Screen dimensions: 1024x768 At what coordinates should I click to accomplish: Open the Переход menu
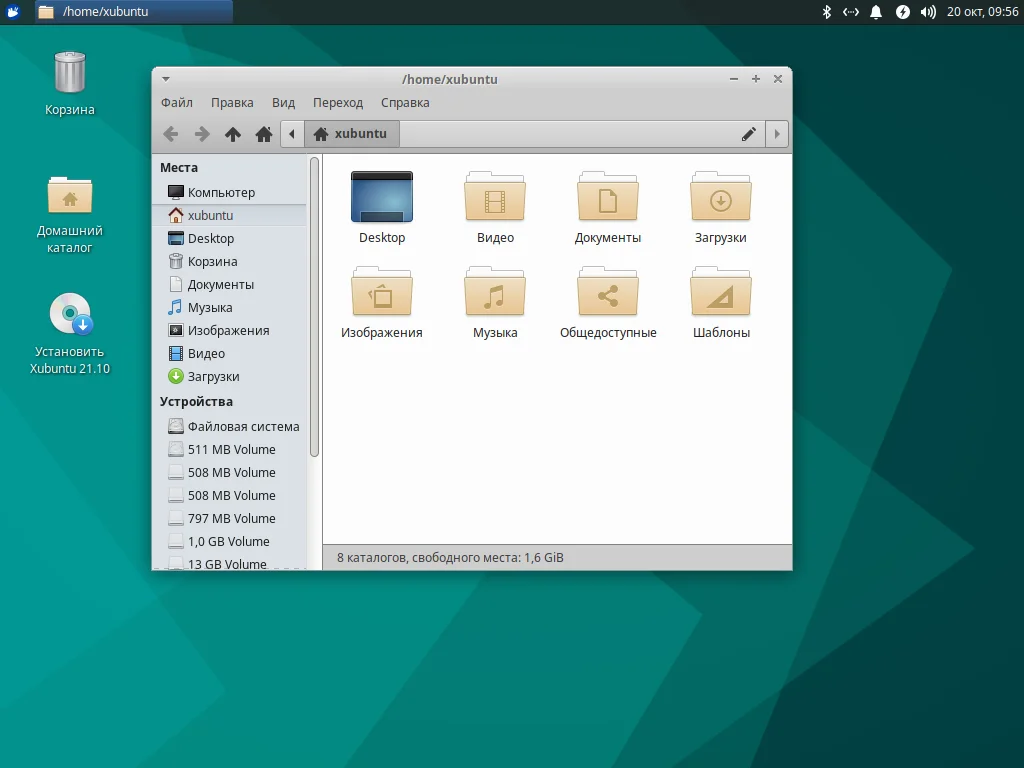click(337, 103)
